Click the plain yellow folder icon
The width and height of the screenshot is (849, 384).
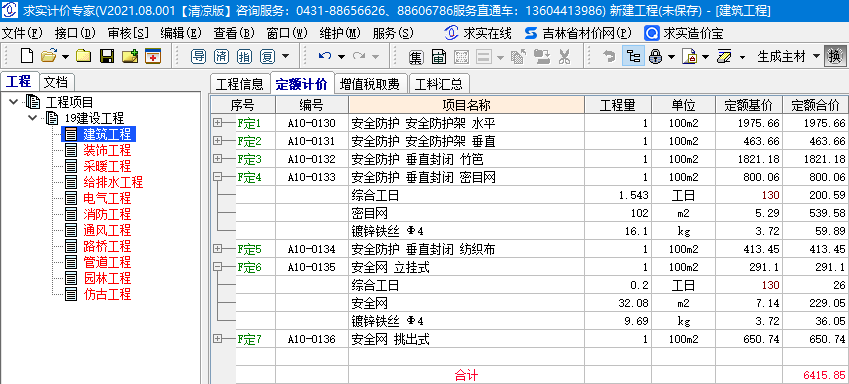(83, 56)
